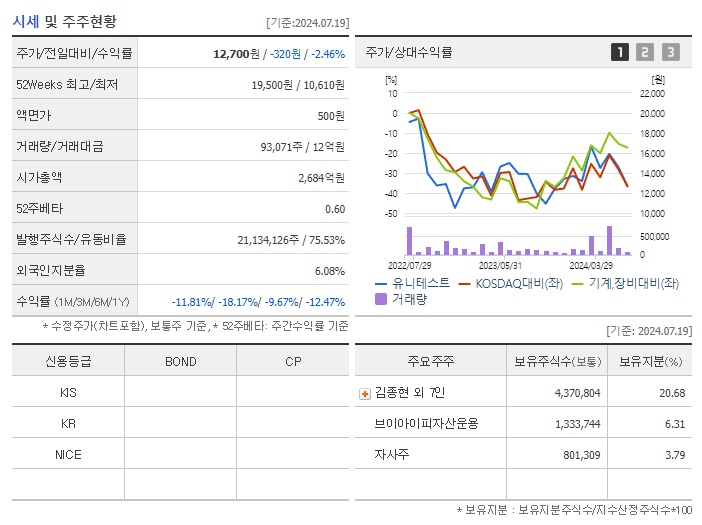Click the 액면가 row label

point(34,115)
